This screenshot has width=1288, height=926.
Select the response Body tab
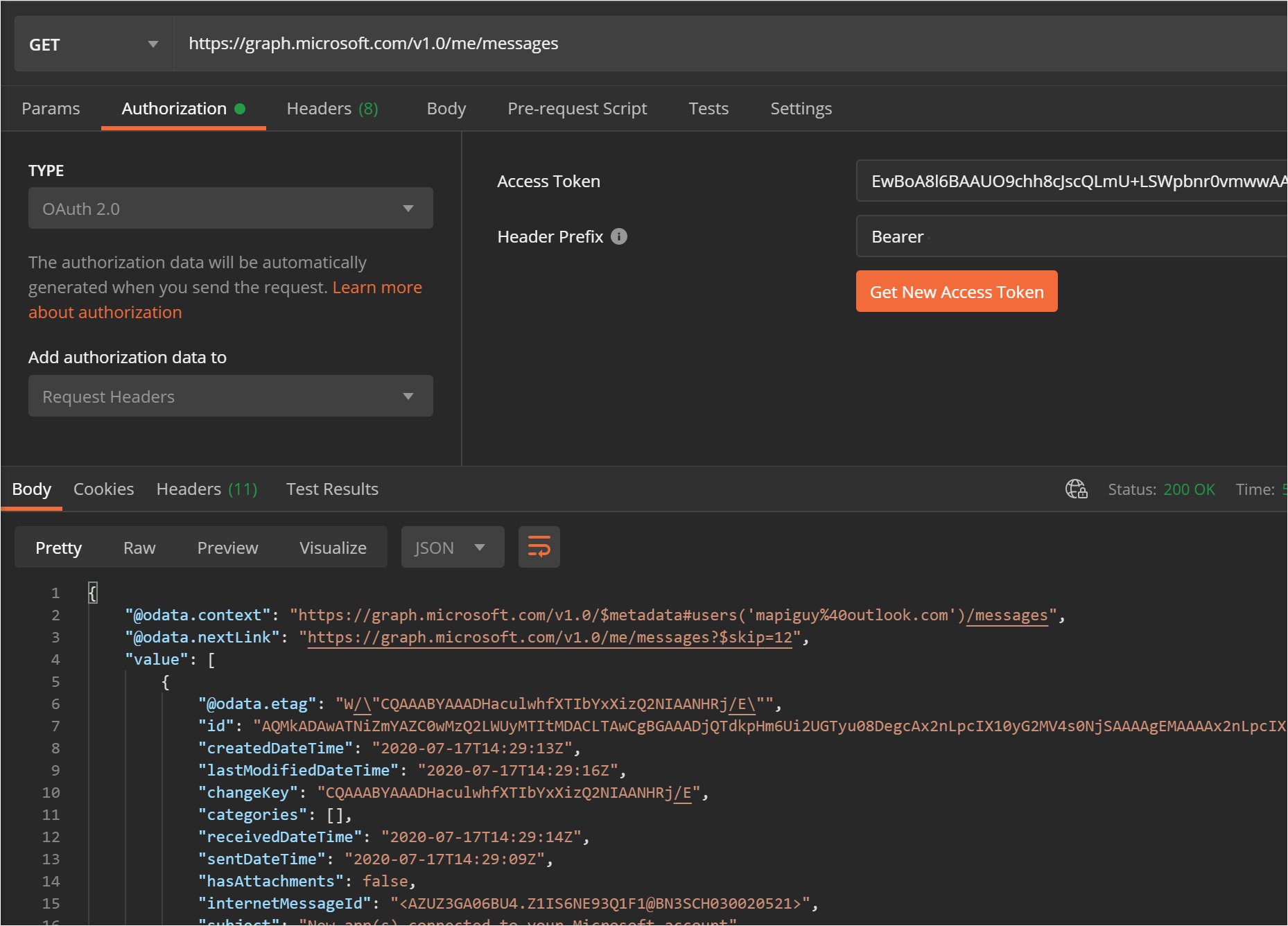[x=31, y=489]
